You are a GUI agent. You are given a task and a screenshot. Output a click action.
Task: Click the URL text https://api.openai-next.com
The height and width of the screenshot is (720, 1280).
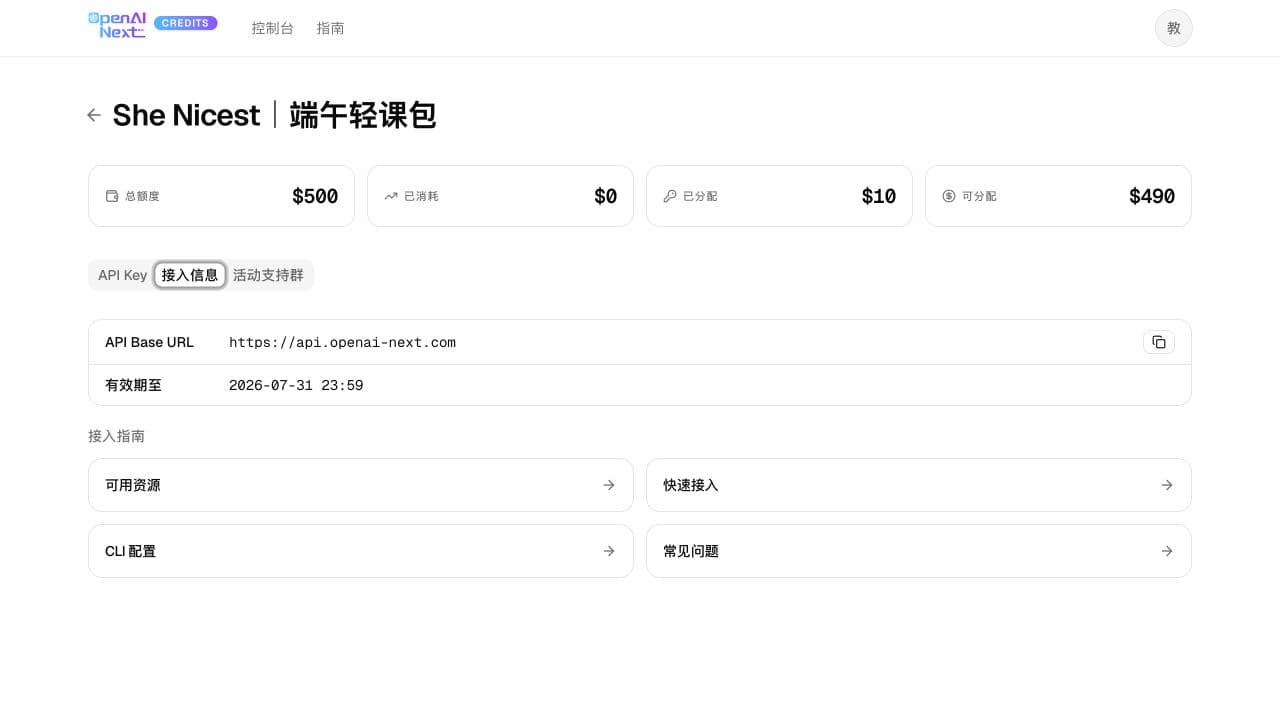pos(342,342)
